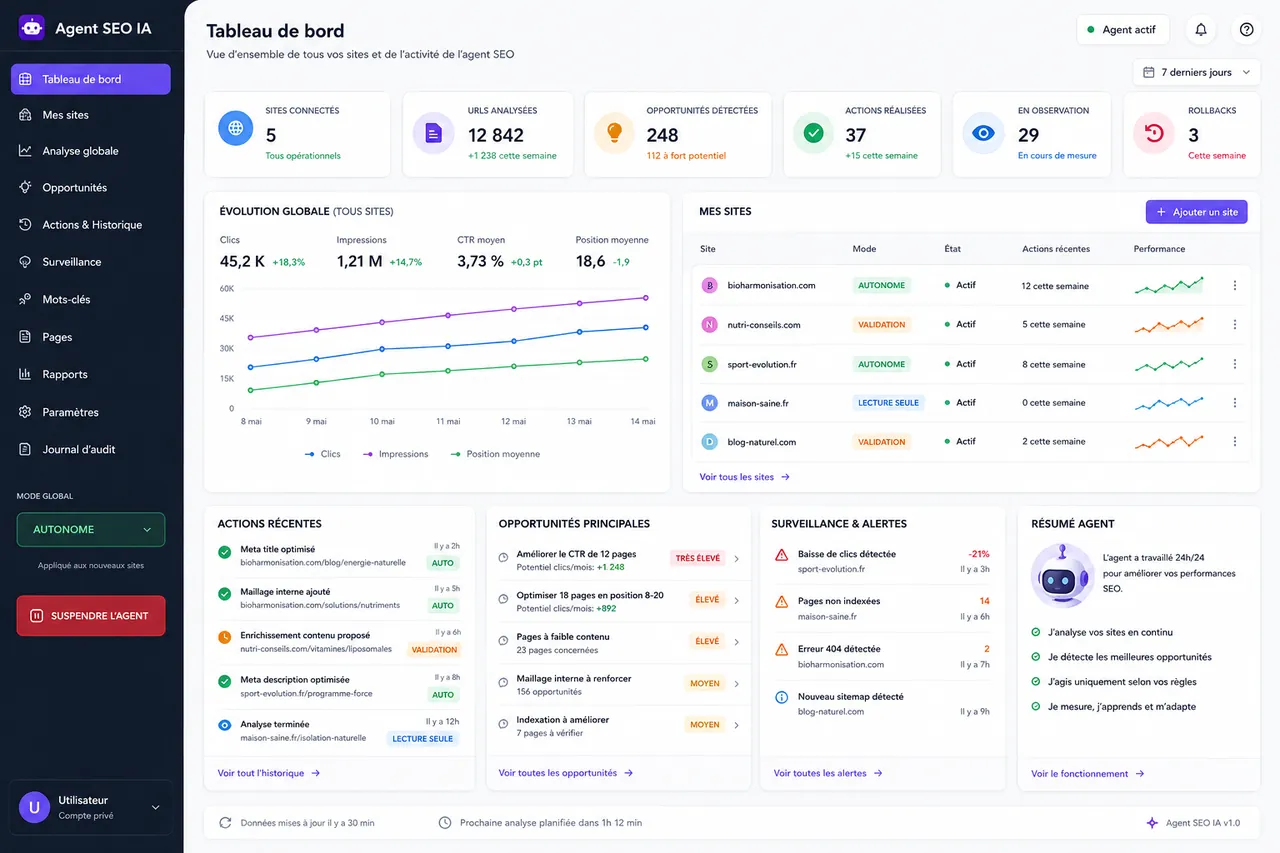
Task: Click the globe icon on Sites connectés card
Action: click(236, 128)
